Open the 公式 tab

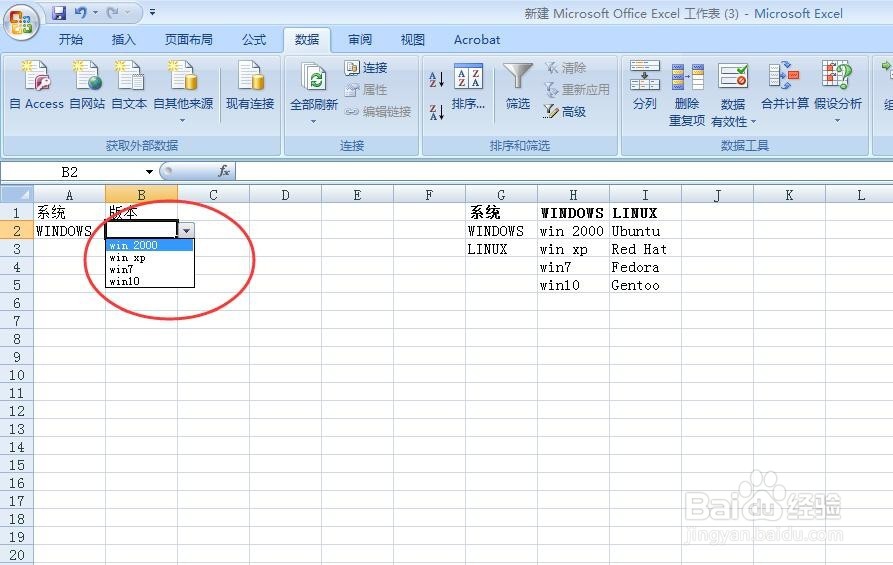[x=254, y=40]
